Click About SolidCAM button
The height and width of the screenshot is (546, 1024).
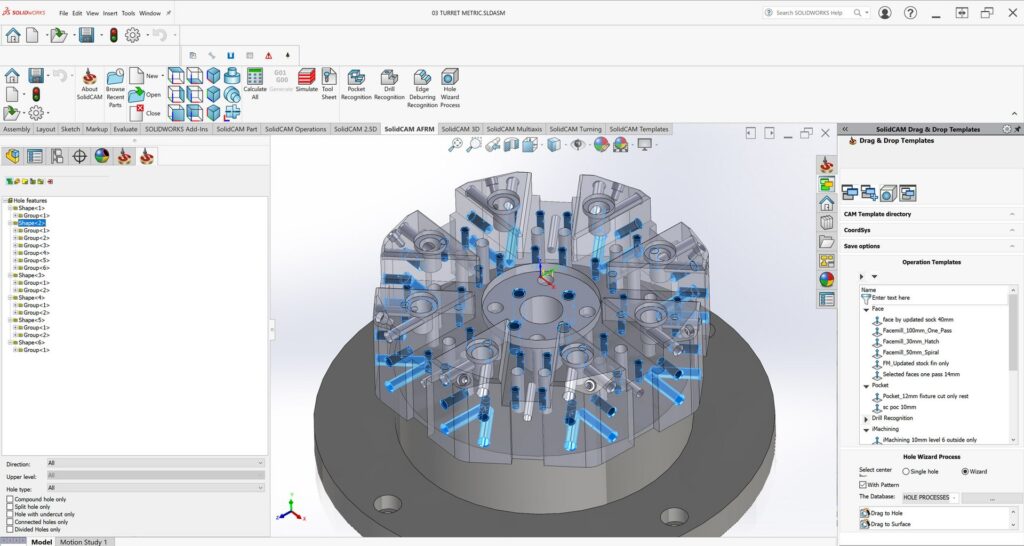pos(89,86)
